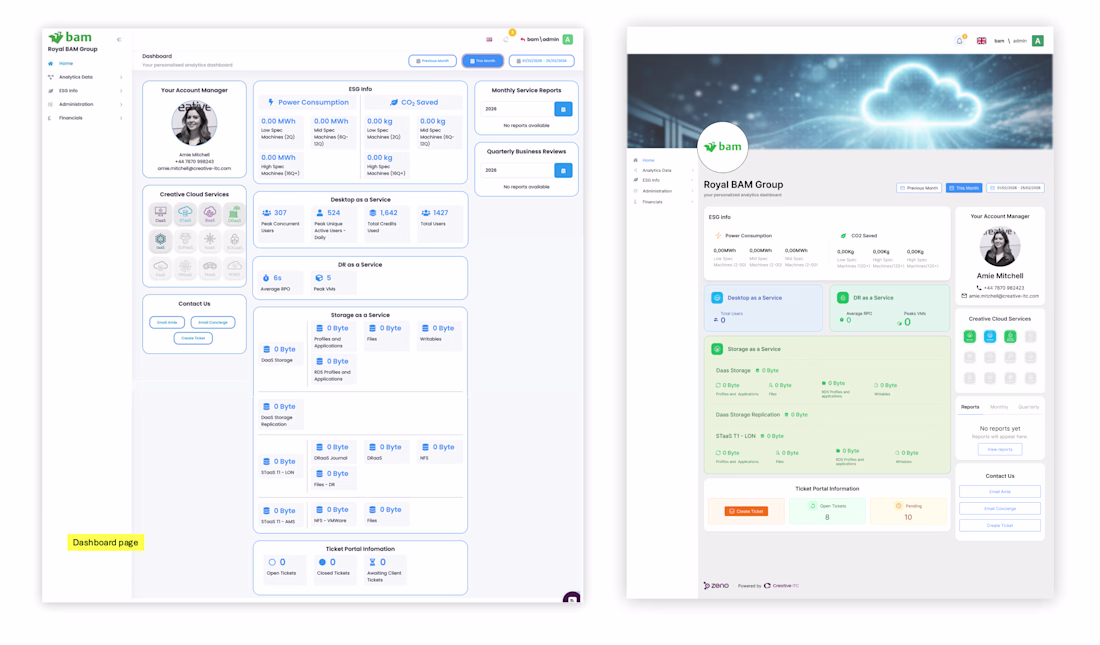Screen dimensions: 1100x645
Task: Open the DRaaS service icon, left dashboard
Action: point(234,214)
